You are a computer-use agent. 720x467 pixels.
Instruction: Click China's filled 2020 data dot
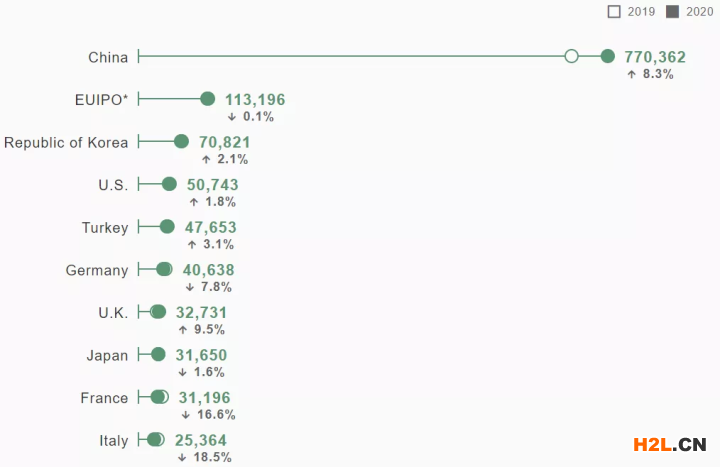[608, 56]
